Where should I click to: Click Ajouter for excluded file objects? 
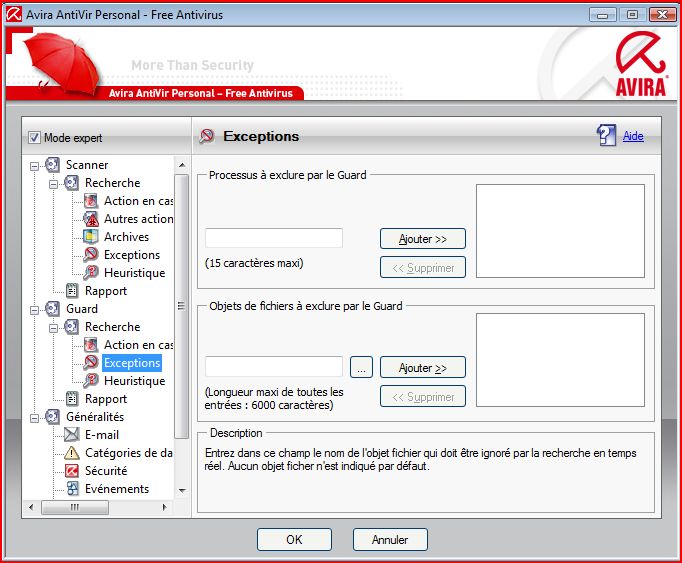click(423, 368)
